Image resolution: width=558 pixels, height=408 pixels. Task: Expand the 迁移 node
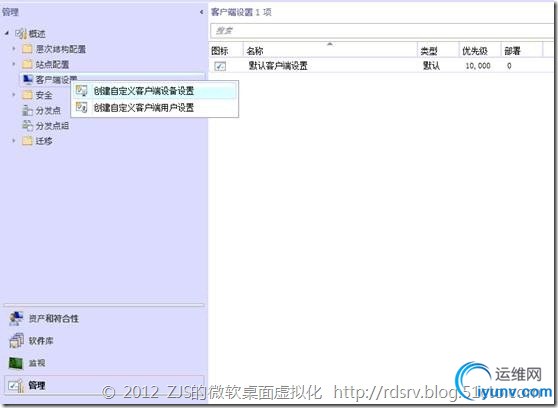tap(14, 141)
